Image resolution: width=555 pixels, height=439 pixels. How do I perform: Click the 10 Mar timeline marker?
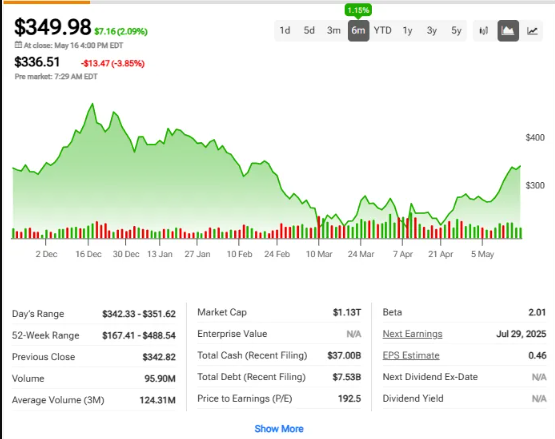319,254
